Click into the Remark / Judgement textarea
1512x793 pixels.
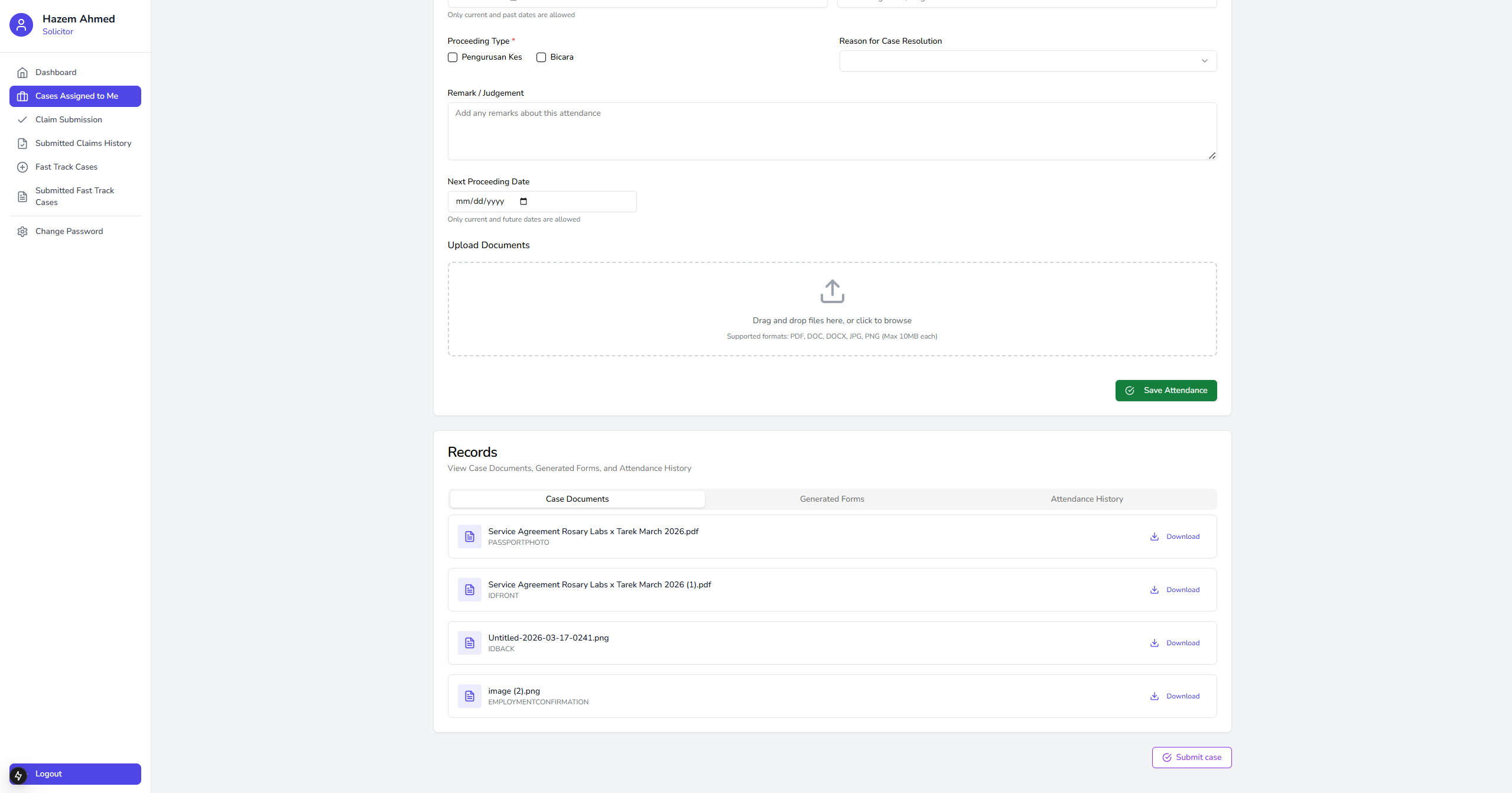pos(832,131)
